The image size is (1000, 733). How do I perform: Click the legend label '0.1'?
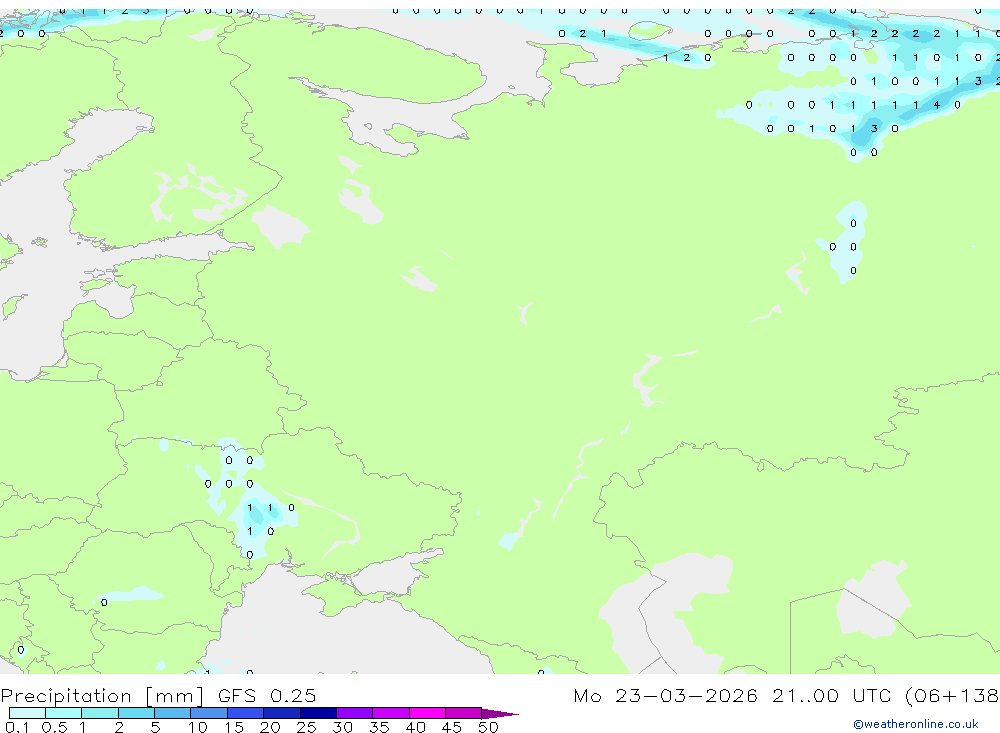click(17, 727)
